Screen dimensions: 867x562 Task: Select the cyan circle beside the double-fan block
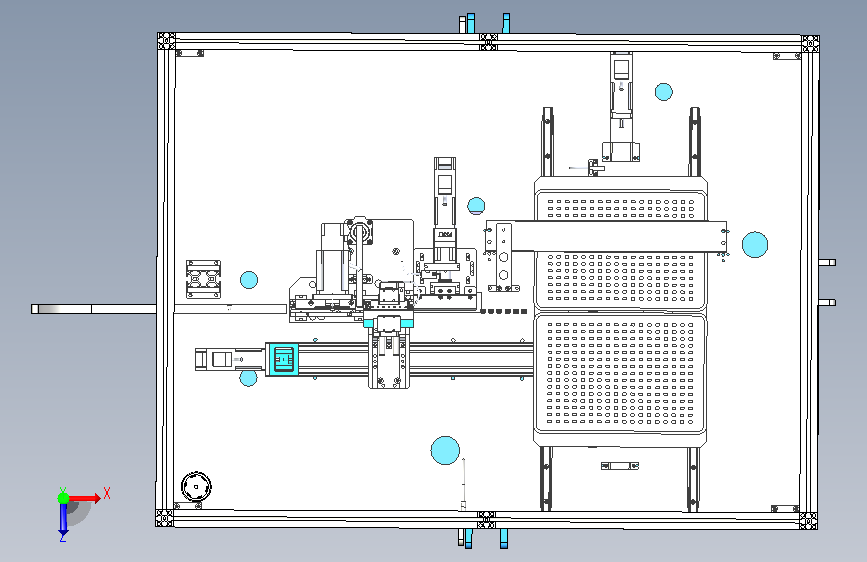click(249, 280)
